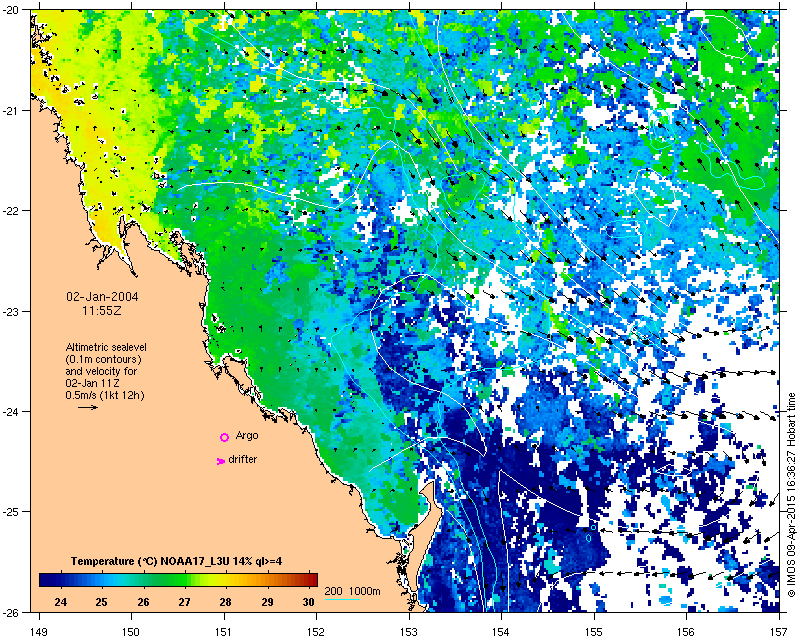Image resolution: width=800 pixels, height=640 pixels.
Task: Click the '0.5m/s (1kt 12h)' text
Action: click(105, 395)
